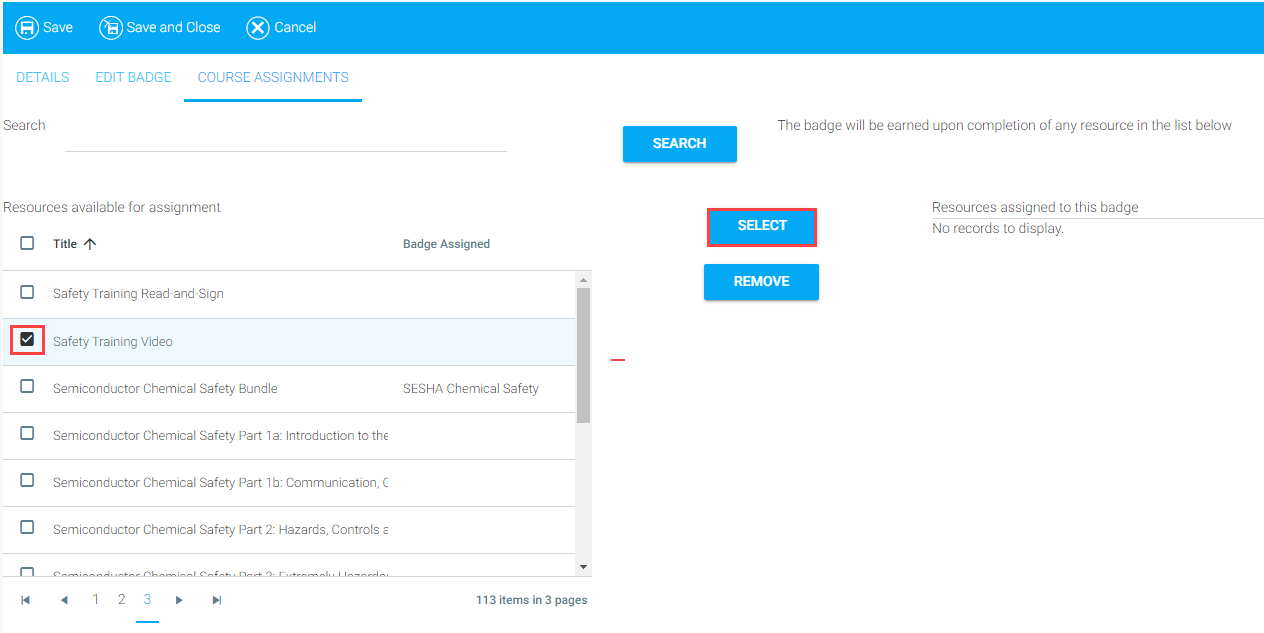Uncheck Safety Training Video checkbox
The width and height of the screenshot is (1264, 633).
[x=27, y=340]
